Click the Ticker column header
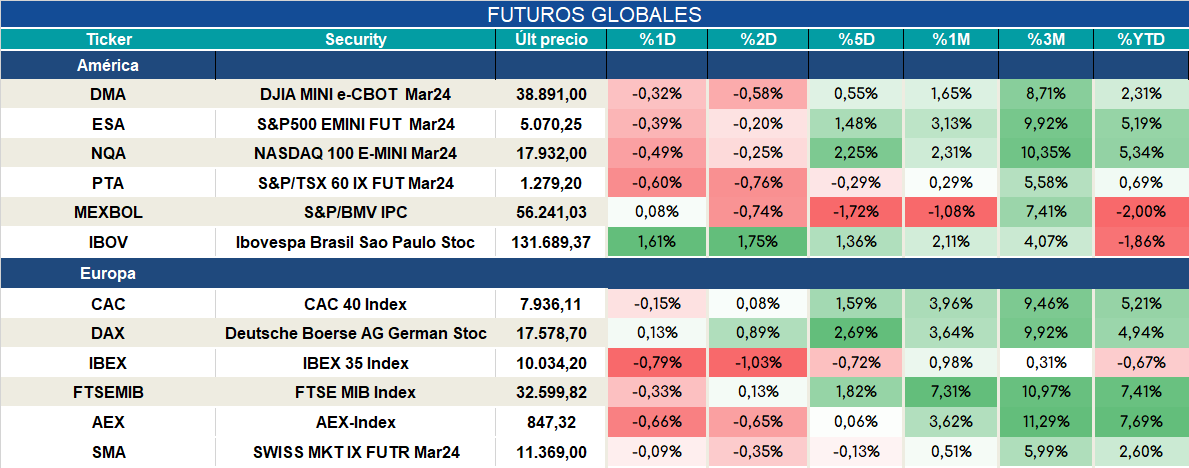 coord(108,40)
